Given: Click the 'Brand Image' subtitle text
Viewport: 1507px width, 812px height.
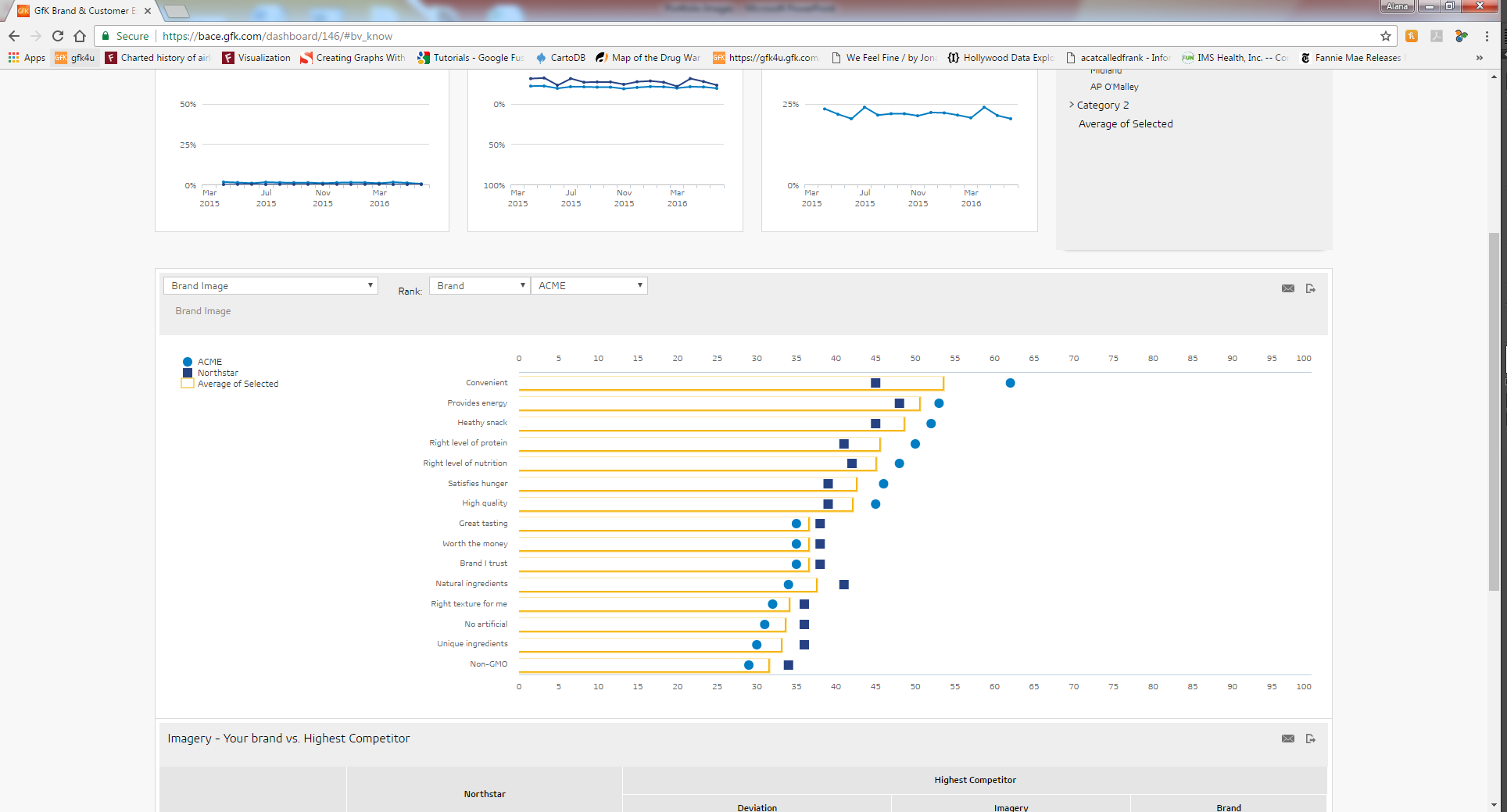Looking at the screenshot, I should click(x=203, y=311).
